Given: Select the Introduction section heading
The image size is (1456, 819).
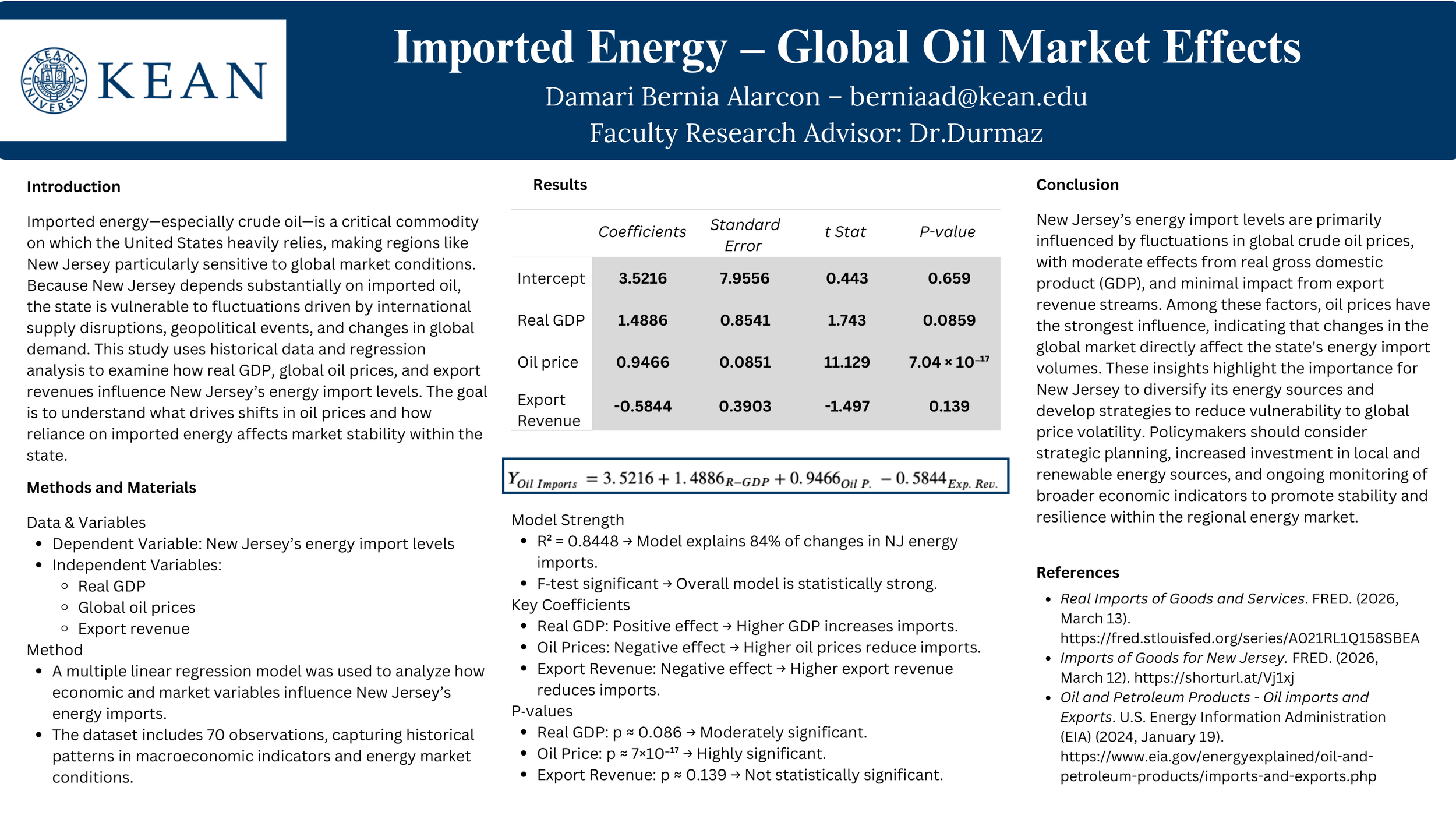Looking at the screenshot, I should click(73, 188).
